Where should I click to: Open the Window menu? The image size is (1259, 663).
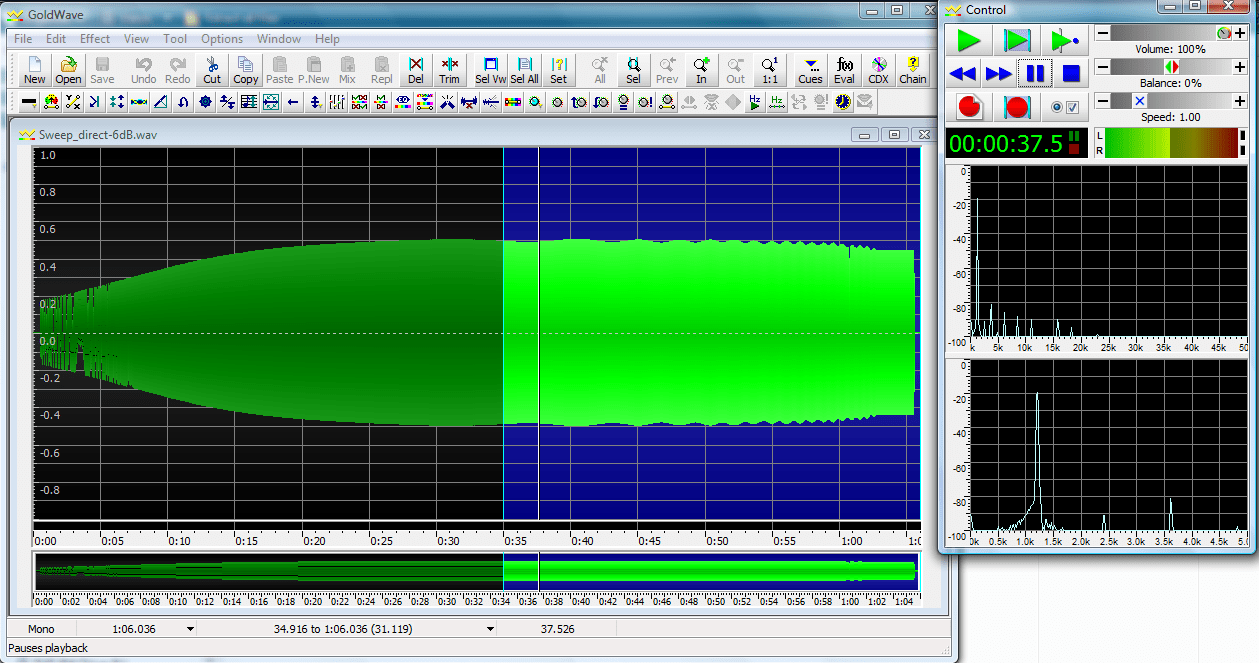click(x=279, y=39)
